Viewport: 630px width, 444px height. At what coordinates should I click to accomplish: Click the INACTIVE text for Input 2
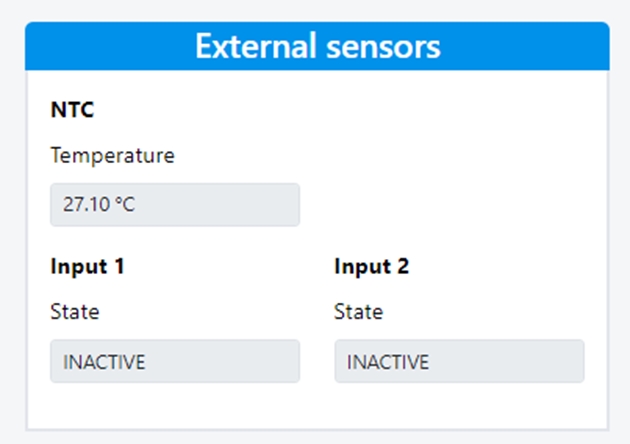pyautogui.click(x=388, y=362)
